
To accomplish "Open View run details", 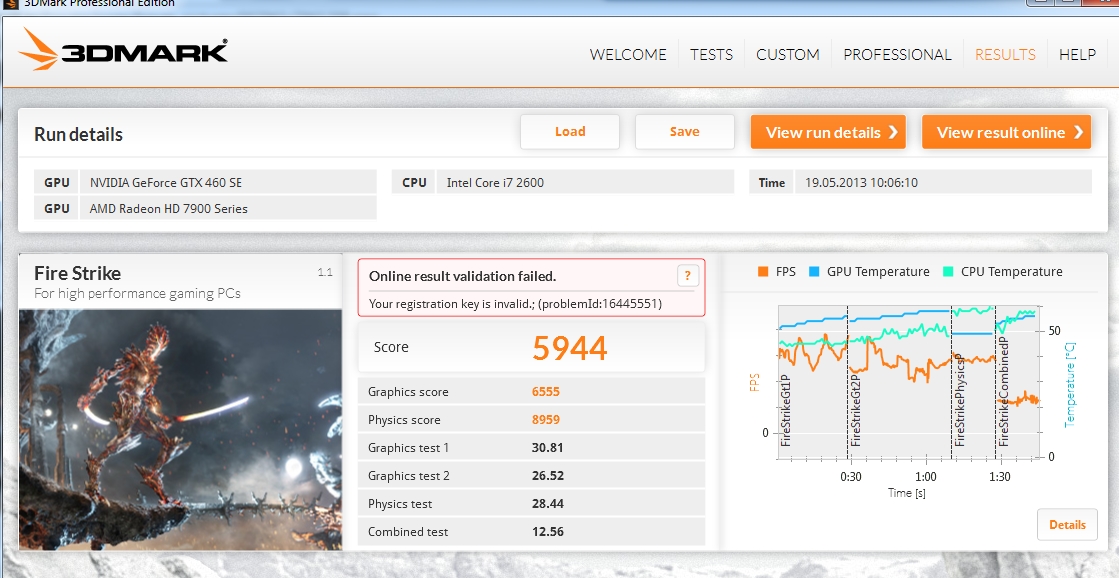I will tap(828, 132).
